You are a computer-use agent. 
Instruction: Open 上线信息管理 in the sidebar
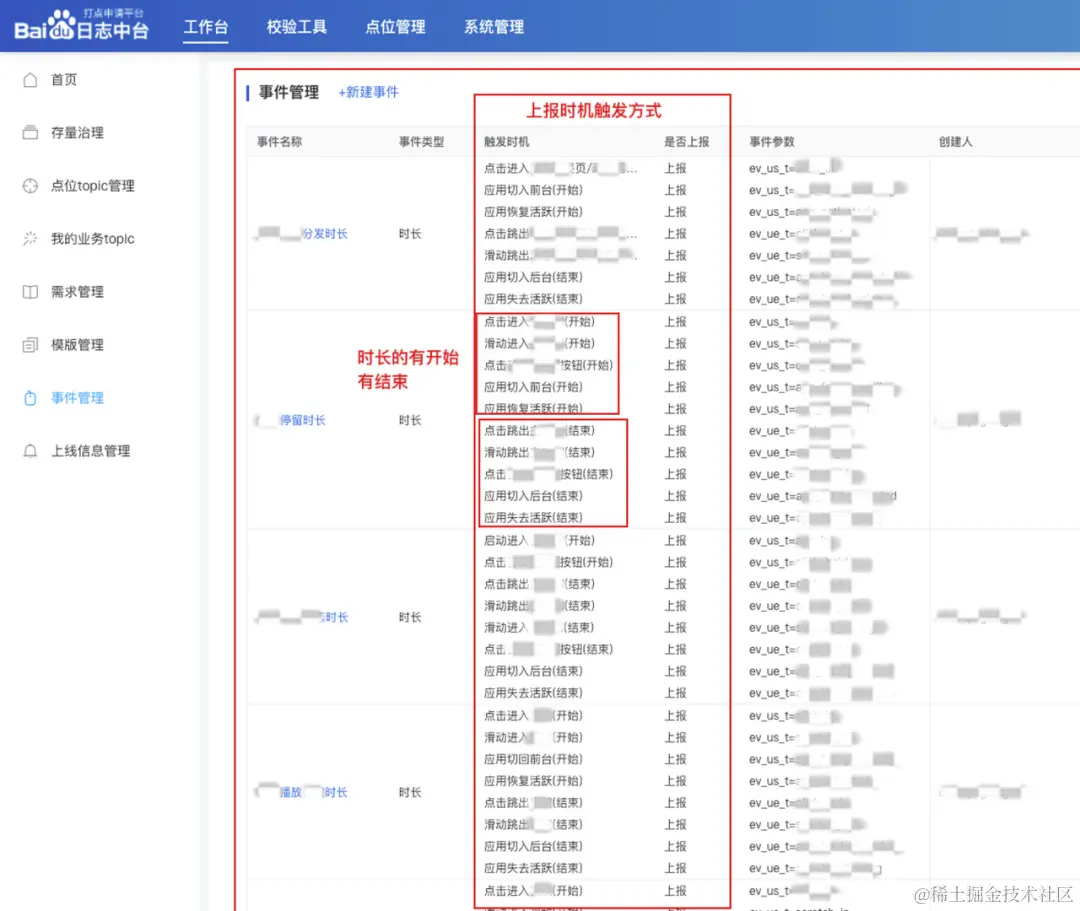click(x=90, y=451)
